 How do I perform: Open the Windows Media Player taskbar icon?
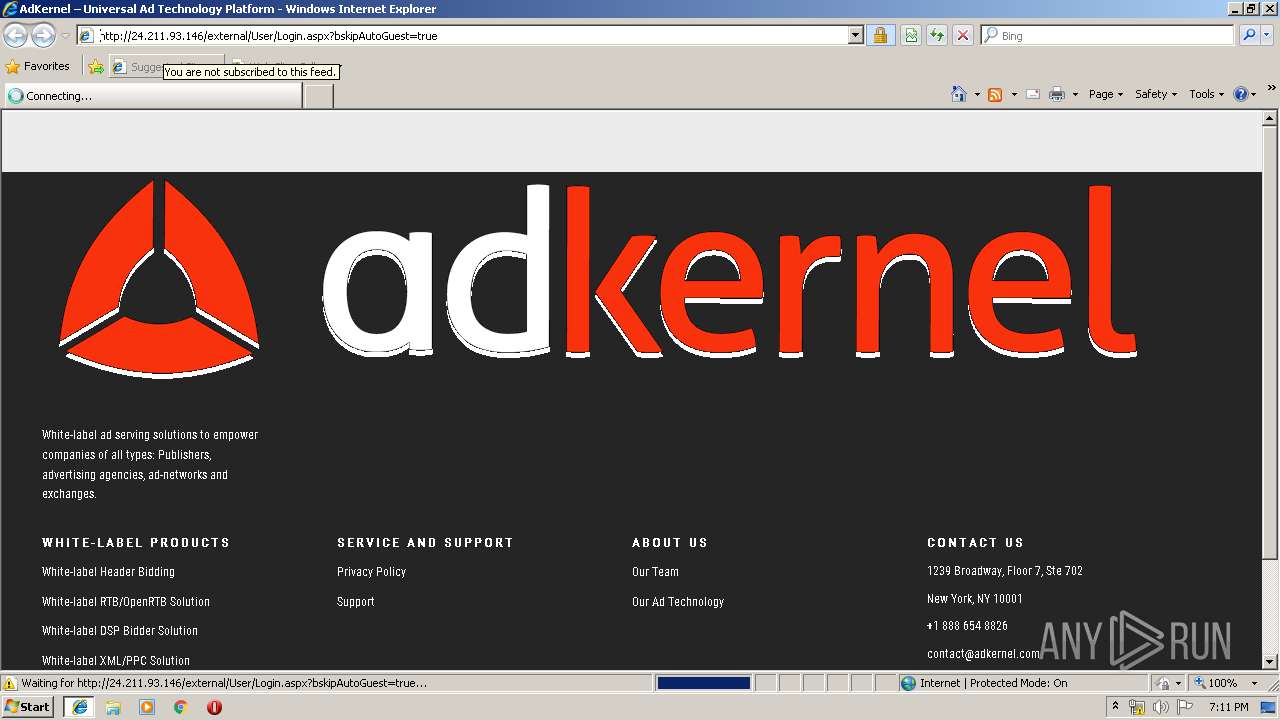[x=147, y=707]
